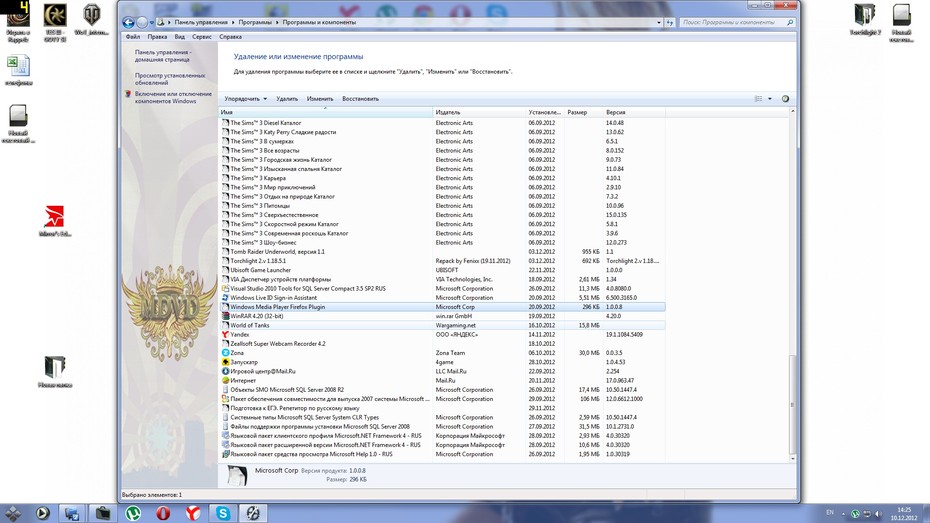Go back with the blue Back arrow
Viewport: 930px width, 523px height.
pyautogui.click(x=128, y=23)
